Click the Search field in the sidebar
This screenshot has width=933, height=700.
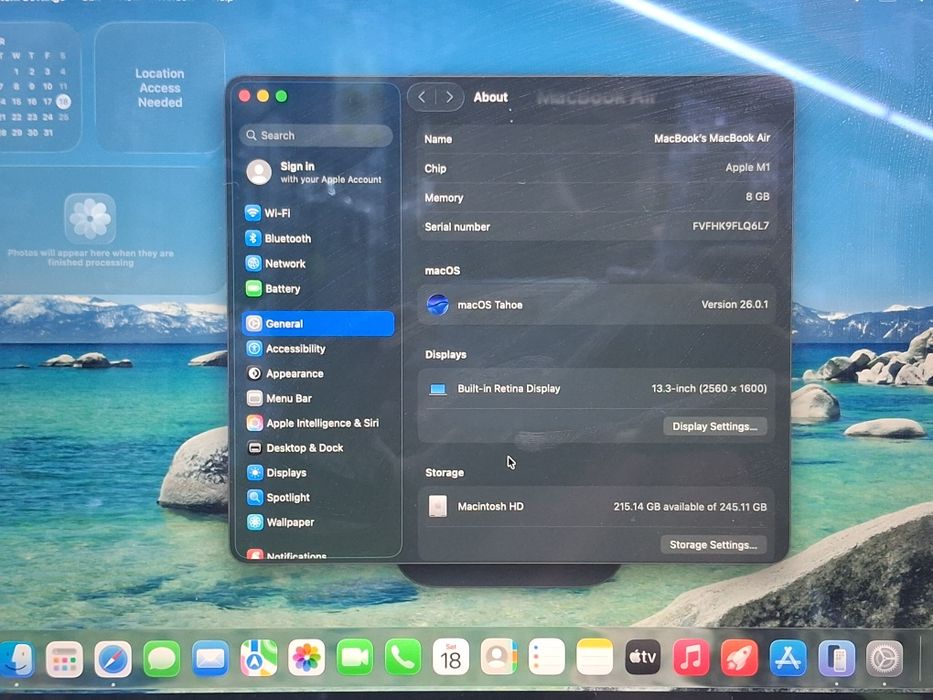(x=316, y=136)
